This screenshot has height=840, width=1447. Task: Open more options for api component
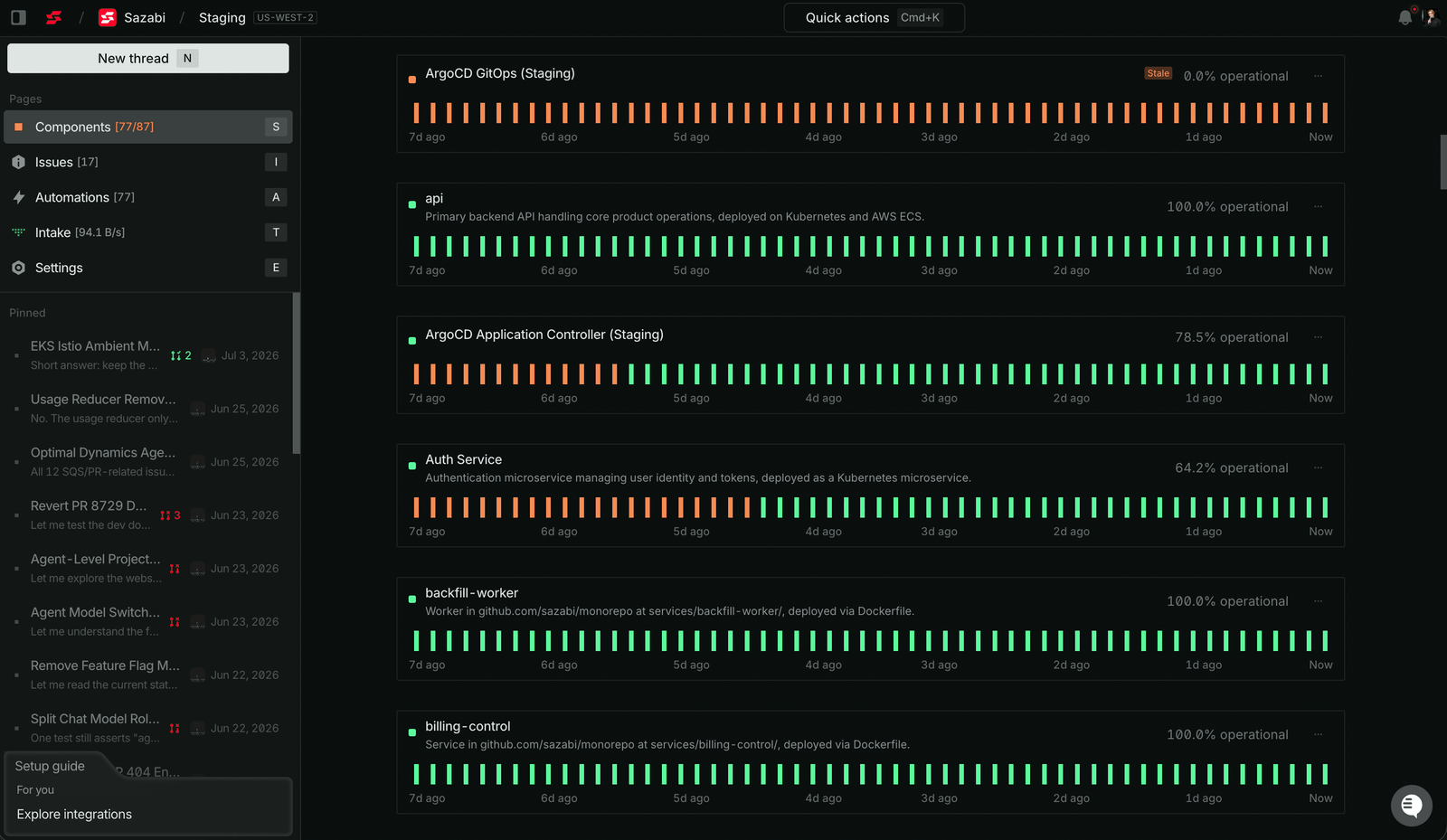click(1318, 206)
